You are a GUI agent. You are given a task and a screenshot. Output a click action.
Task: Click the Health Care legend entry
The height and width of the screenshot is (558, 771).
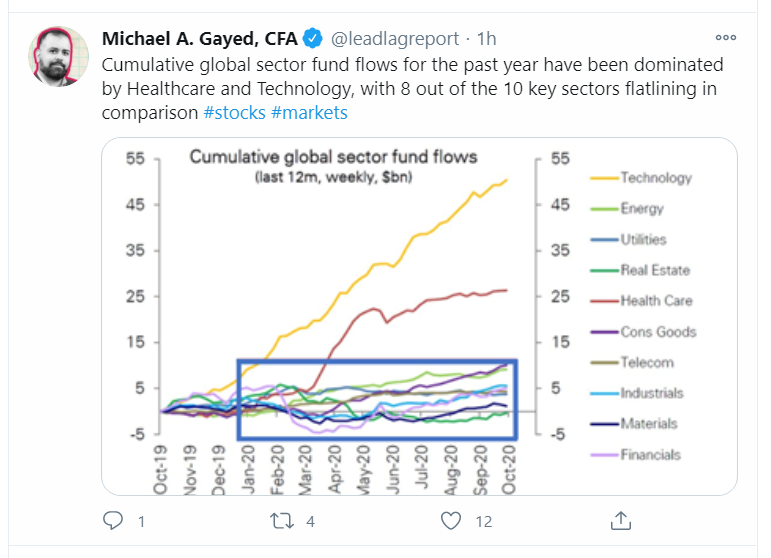(655, 301)
